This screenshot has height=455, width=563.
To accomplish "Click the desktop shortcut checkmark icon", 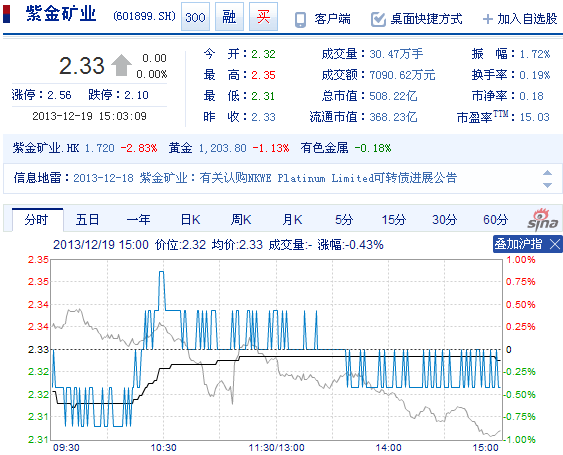I will click(x=378, y=19).
